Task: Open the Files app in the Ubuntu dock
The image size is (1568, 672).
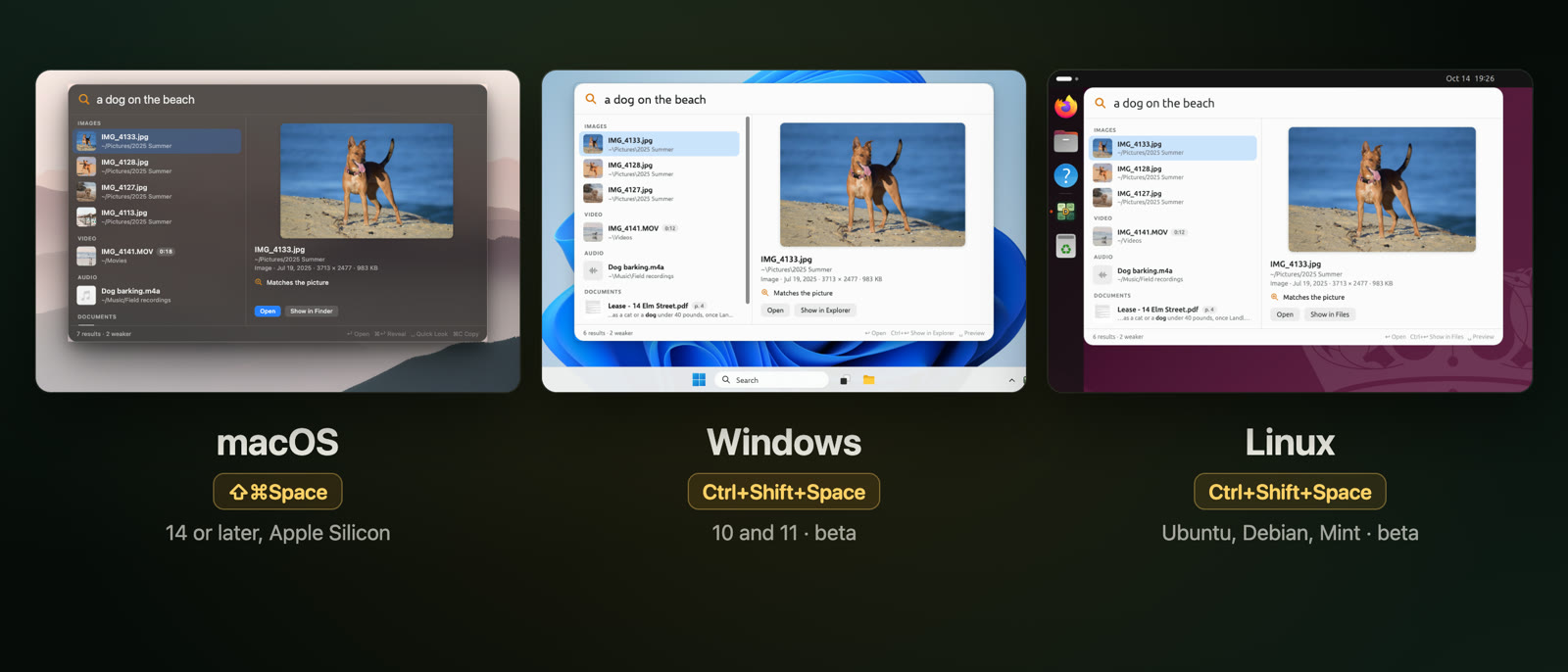Action: click(x=1065, y=141)
